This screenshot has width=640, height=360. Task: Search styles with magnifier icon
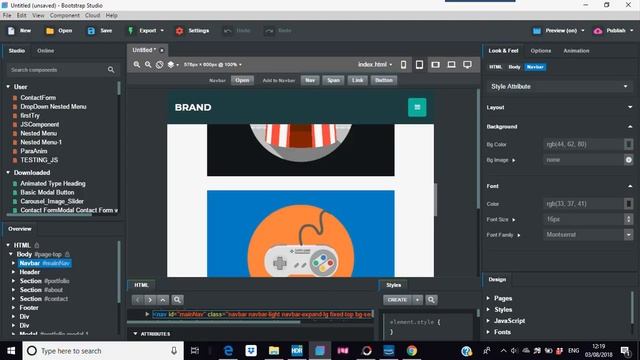(431, 300)
